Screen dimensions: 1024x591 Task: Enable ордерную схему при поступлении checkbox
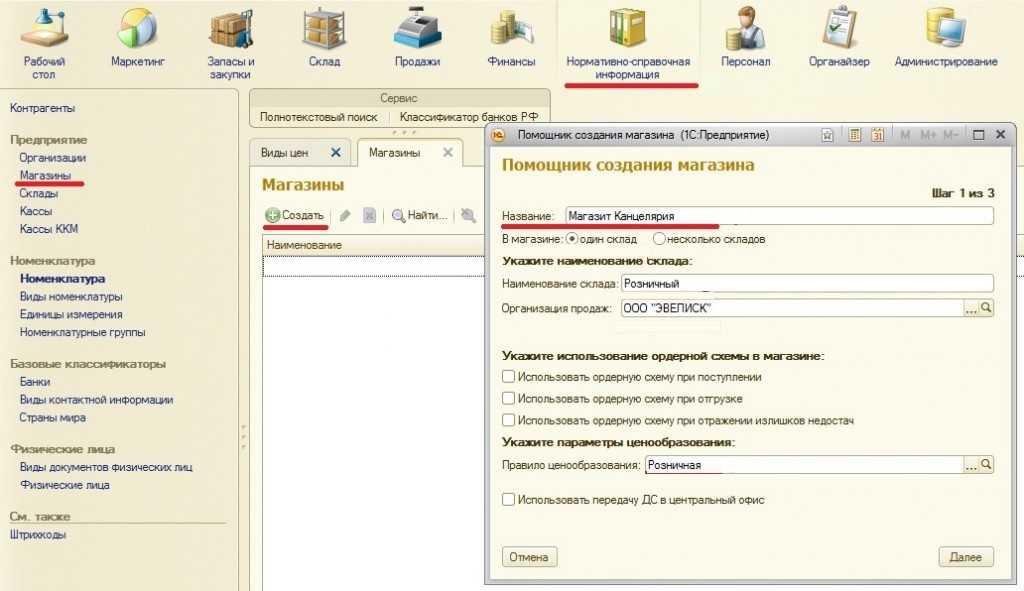tap(509, 377)
